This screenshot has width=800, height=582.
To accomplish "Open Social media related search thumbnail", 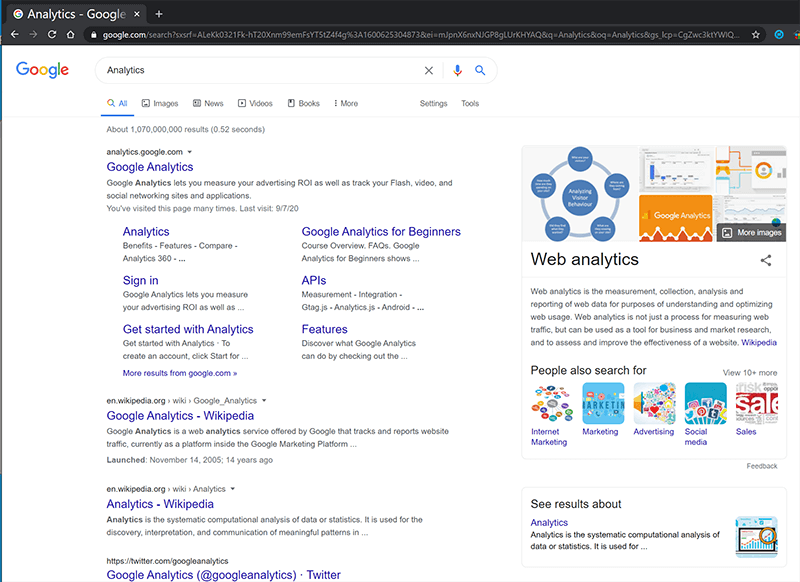I will [x=705, y=403].
